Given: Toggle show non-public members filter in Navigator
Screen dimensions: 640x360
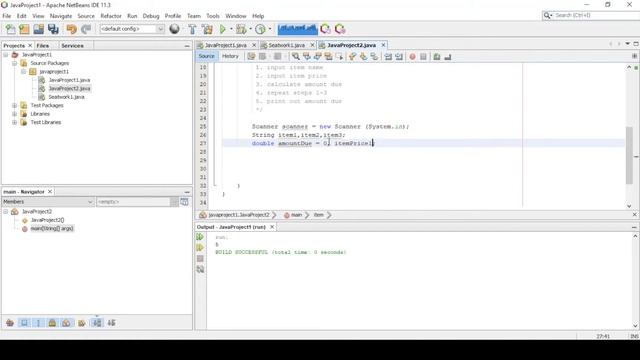Looking at the screenshot, I should (x=52, y=323).
